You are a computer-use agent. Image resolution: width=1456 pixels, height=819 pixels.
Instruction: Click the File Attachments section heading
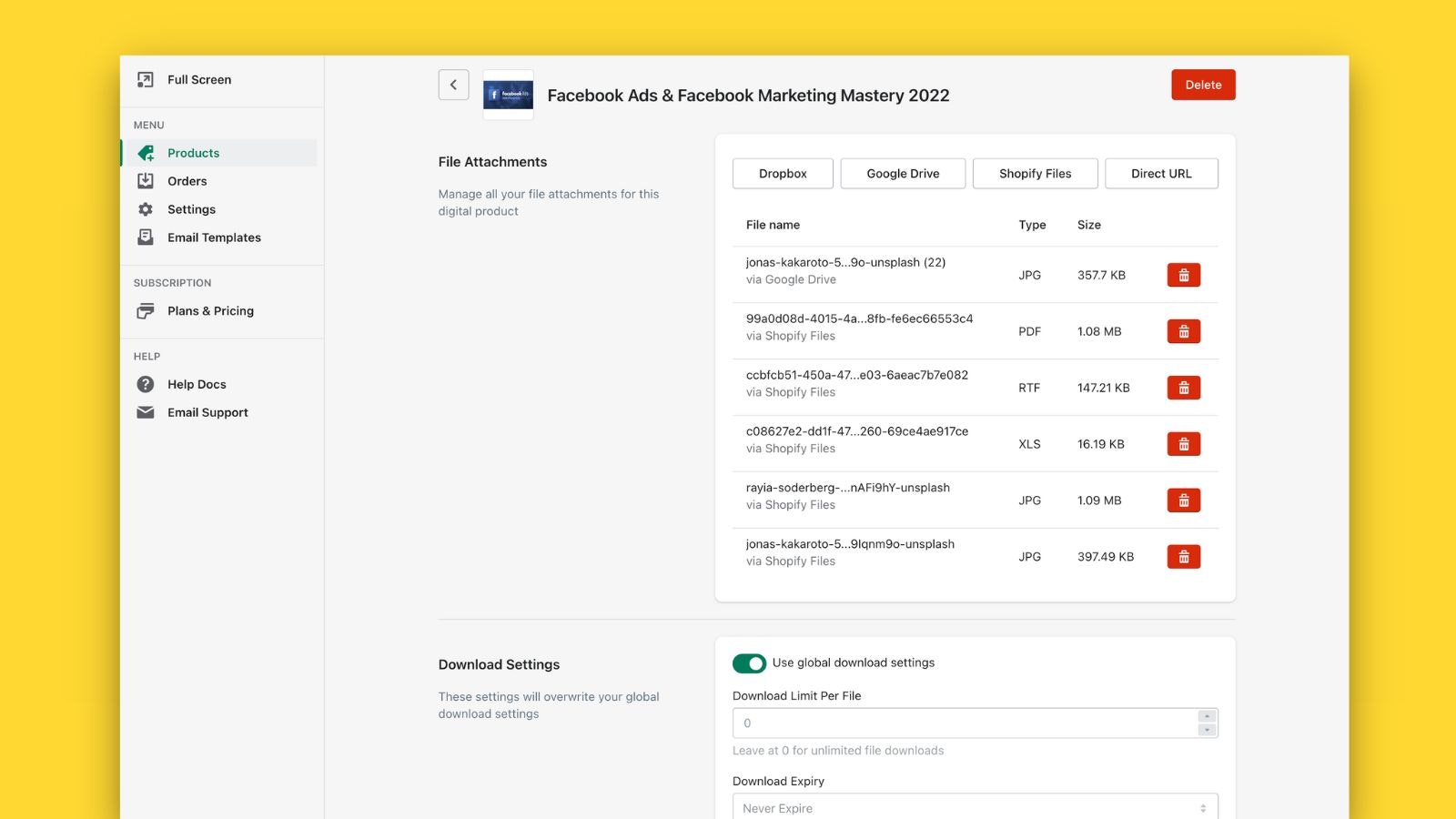coord(492,162)
